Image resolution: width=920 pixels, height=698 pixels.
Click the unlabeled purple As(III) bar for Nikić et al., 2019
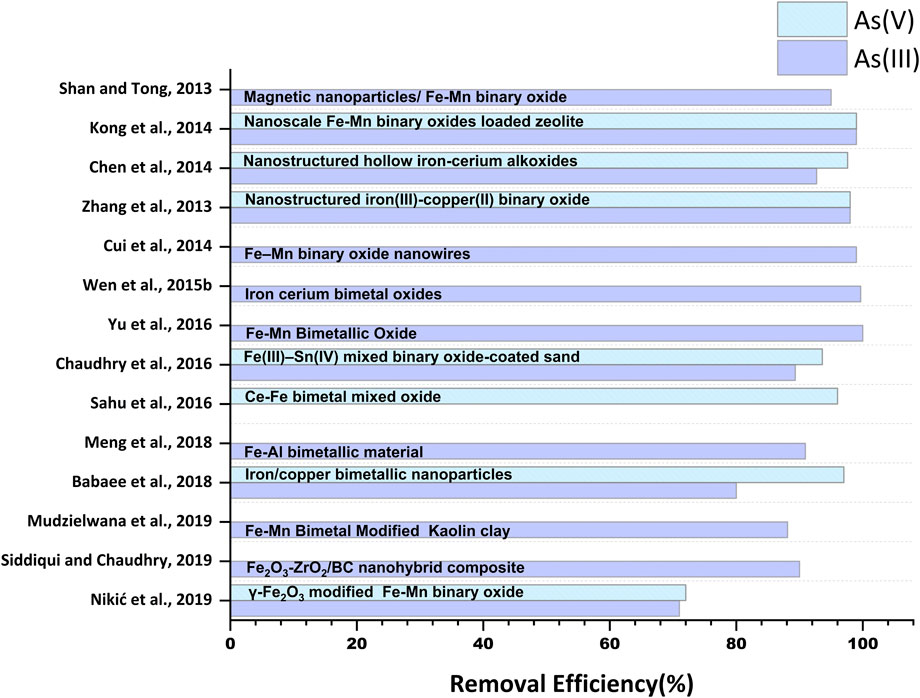[x=455, y=609]
